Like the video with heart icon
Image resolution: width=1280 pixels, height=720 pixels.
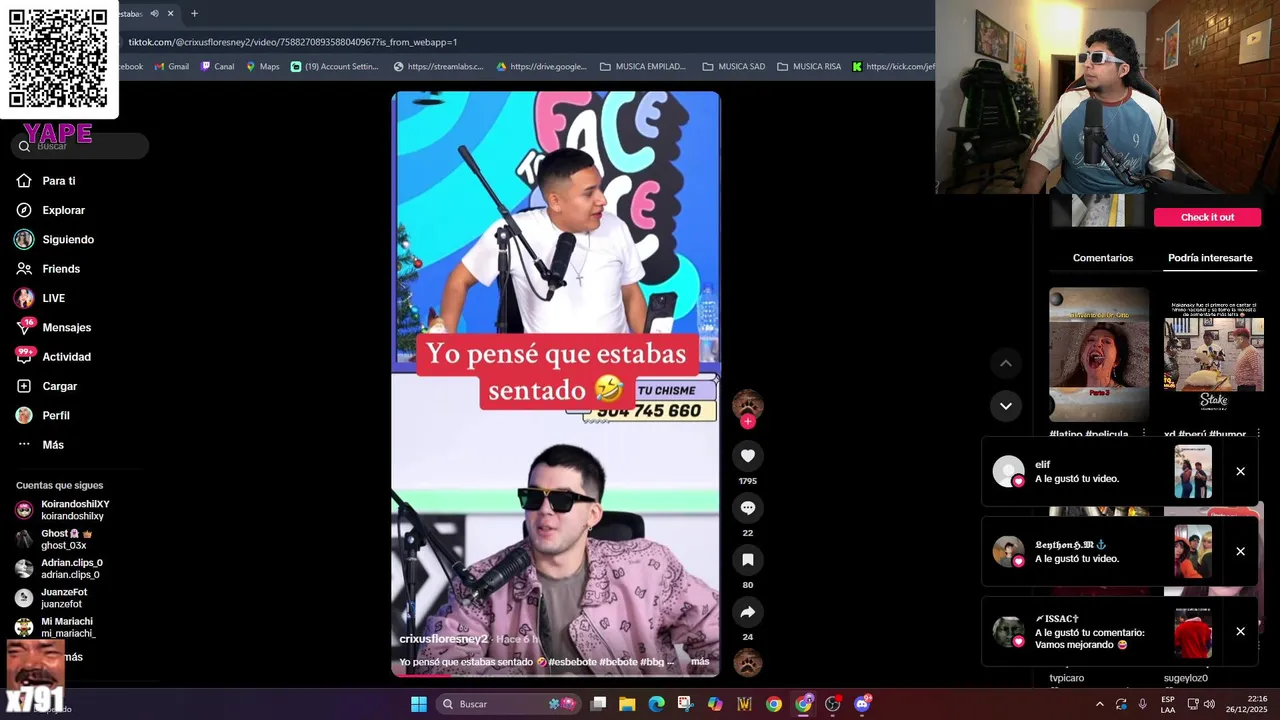[747, 456]
